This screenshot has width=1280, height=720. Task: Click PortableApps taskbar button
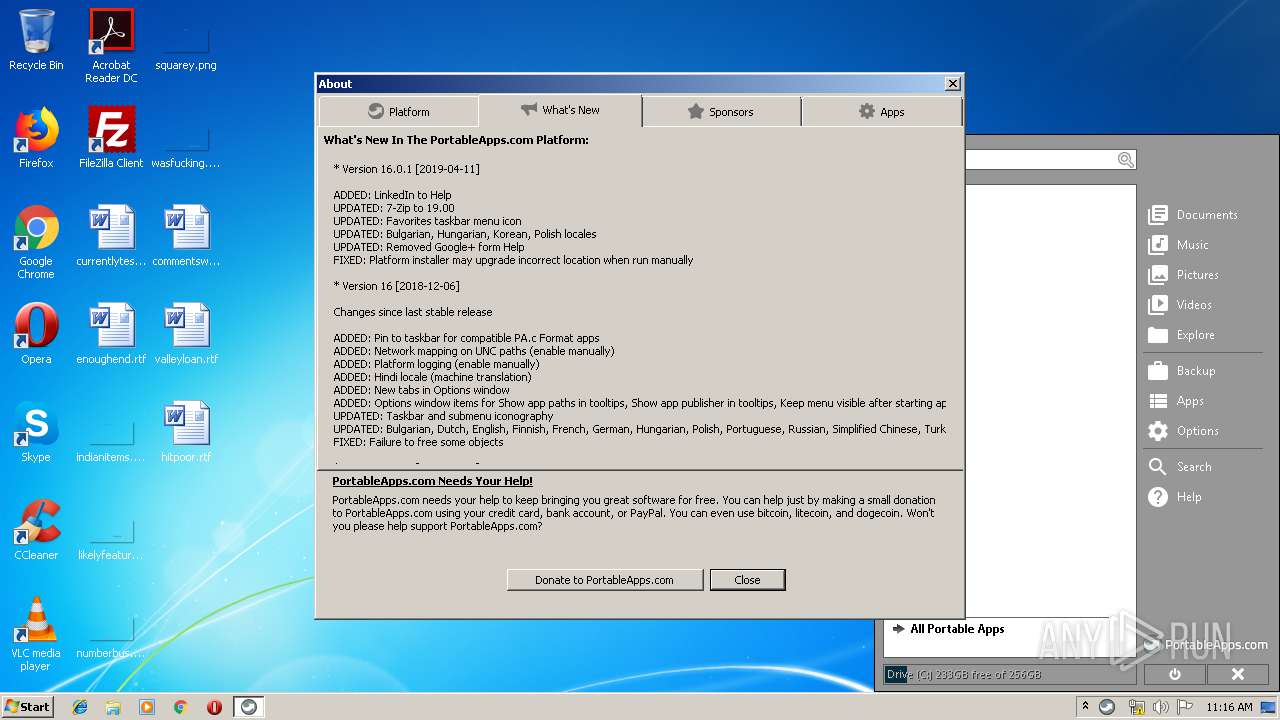(249, 707)
